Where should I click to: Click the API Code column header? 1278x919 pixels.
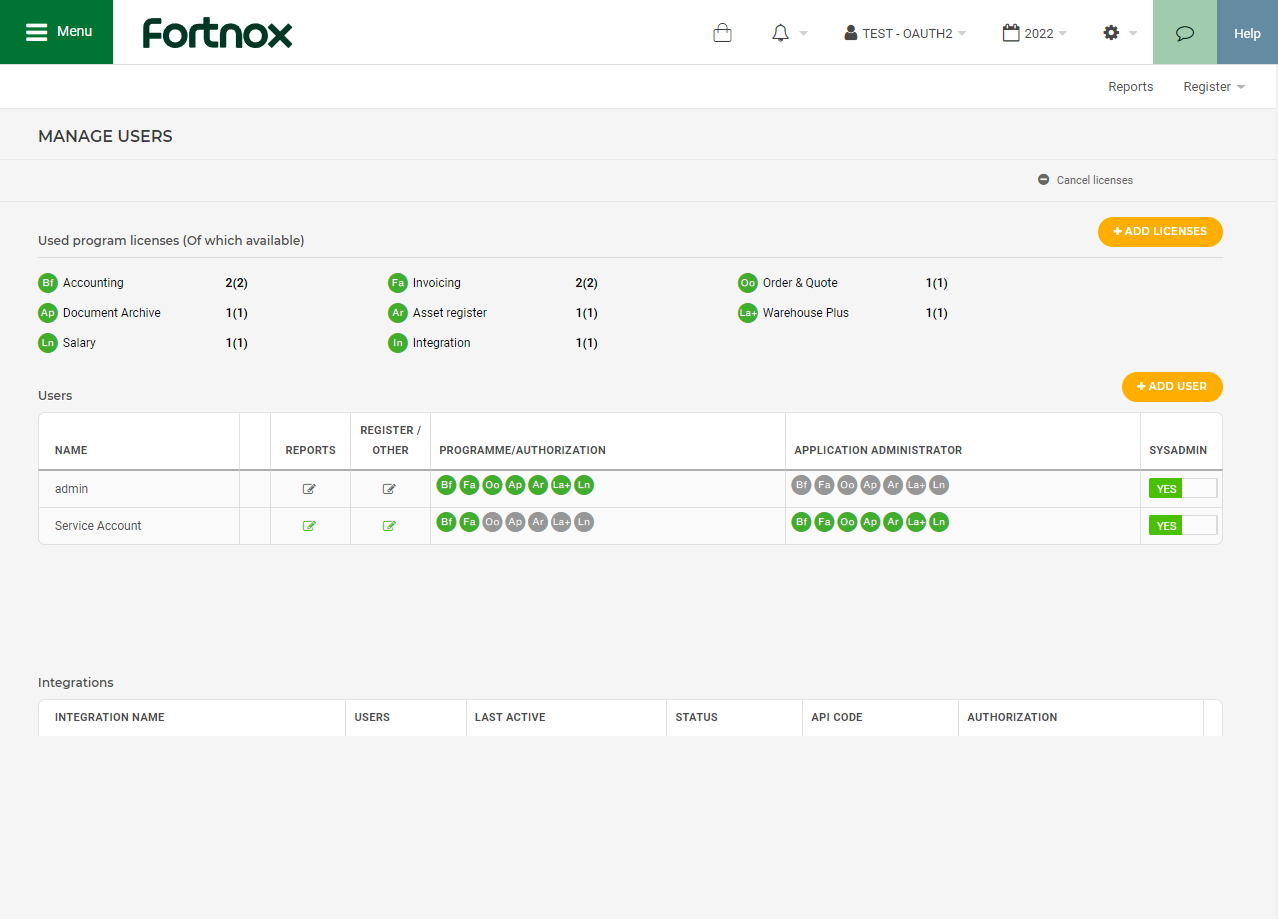point(836,717)
